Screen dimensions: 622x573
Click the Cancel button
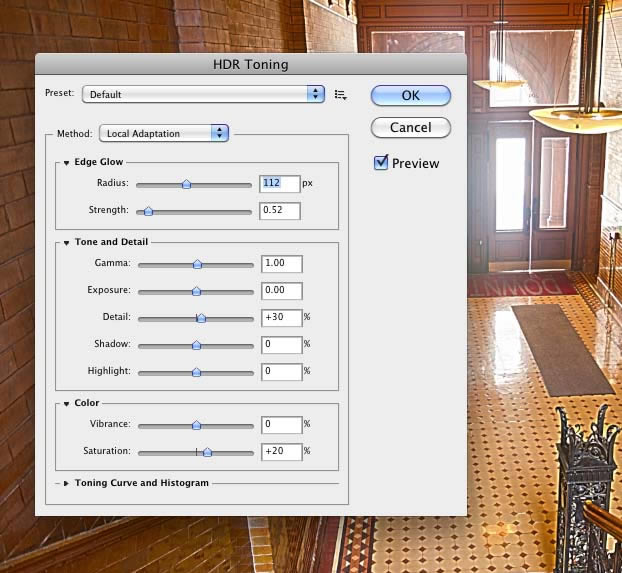(411, 127)
